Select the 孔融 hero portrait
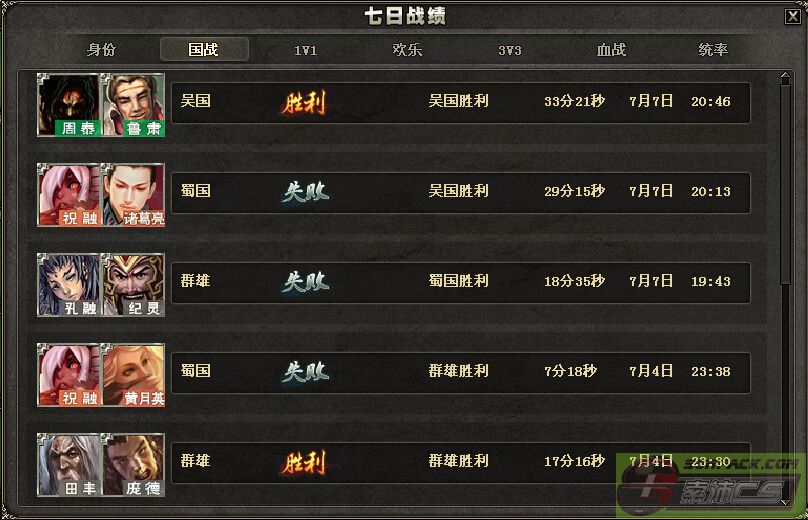The height and width of the screenshot is (520, 808). click(x=69, y=284)
